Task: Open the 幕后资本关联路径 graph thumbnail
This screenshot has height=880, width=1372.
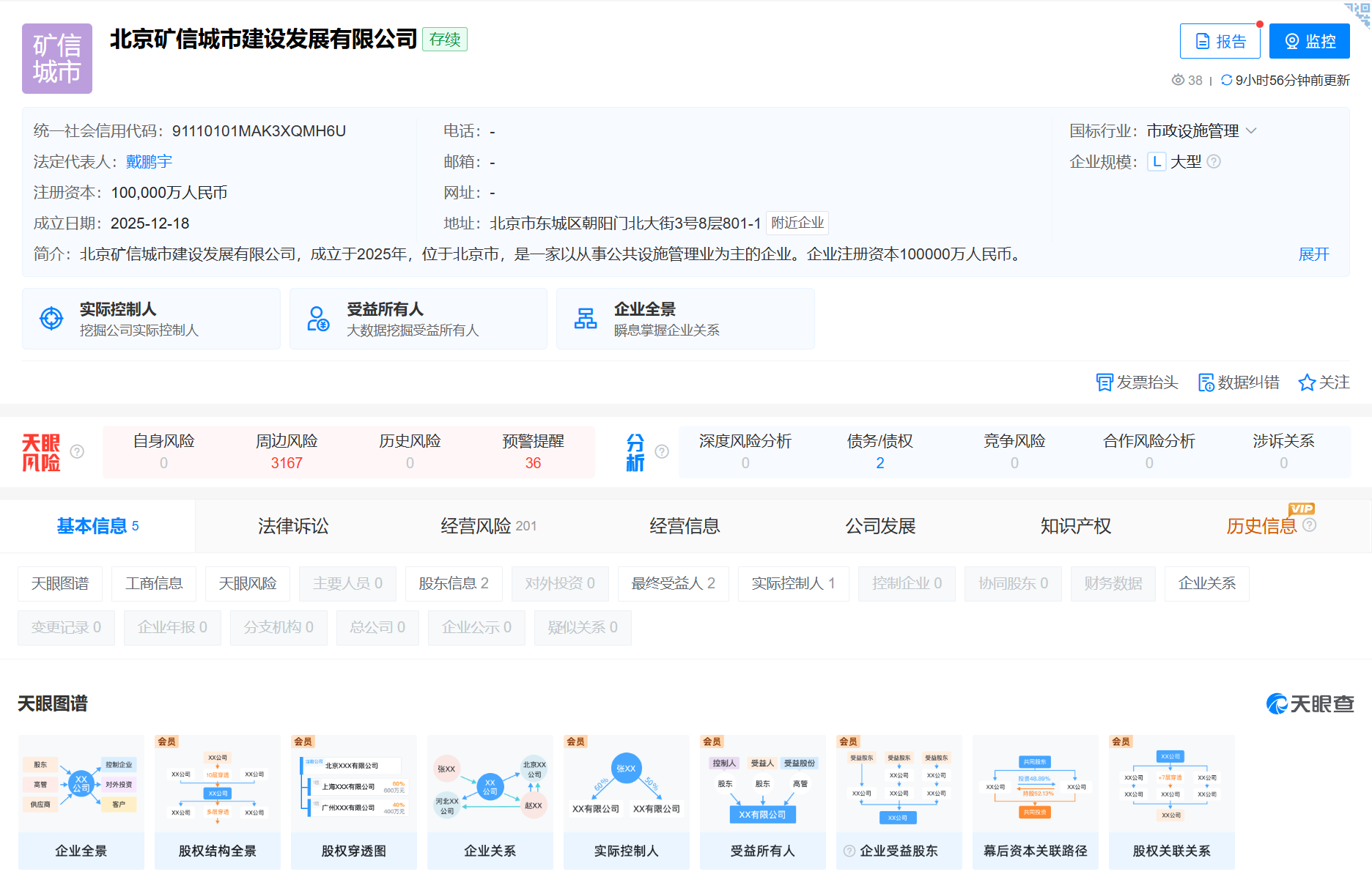Action: click(x=1036, y=802)
